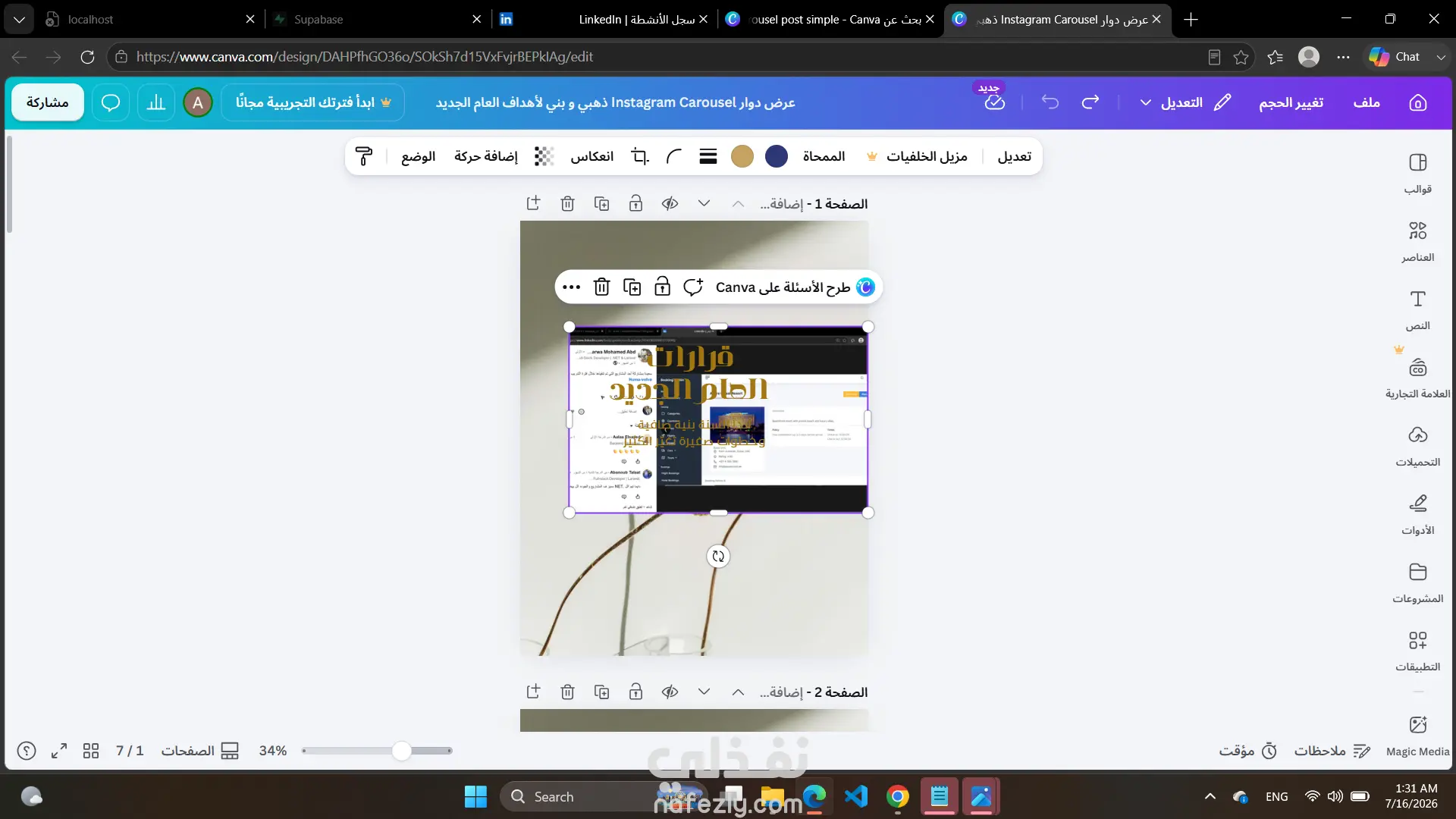Lock the selected image element
The height and width of the screenshot is (819, 1456).
[662, 287]
